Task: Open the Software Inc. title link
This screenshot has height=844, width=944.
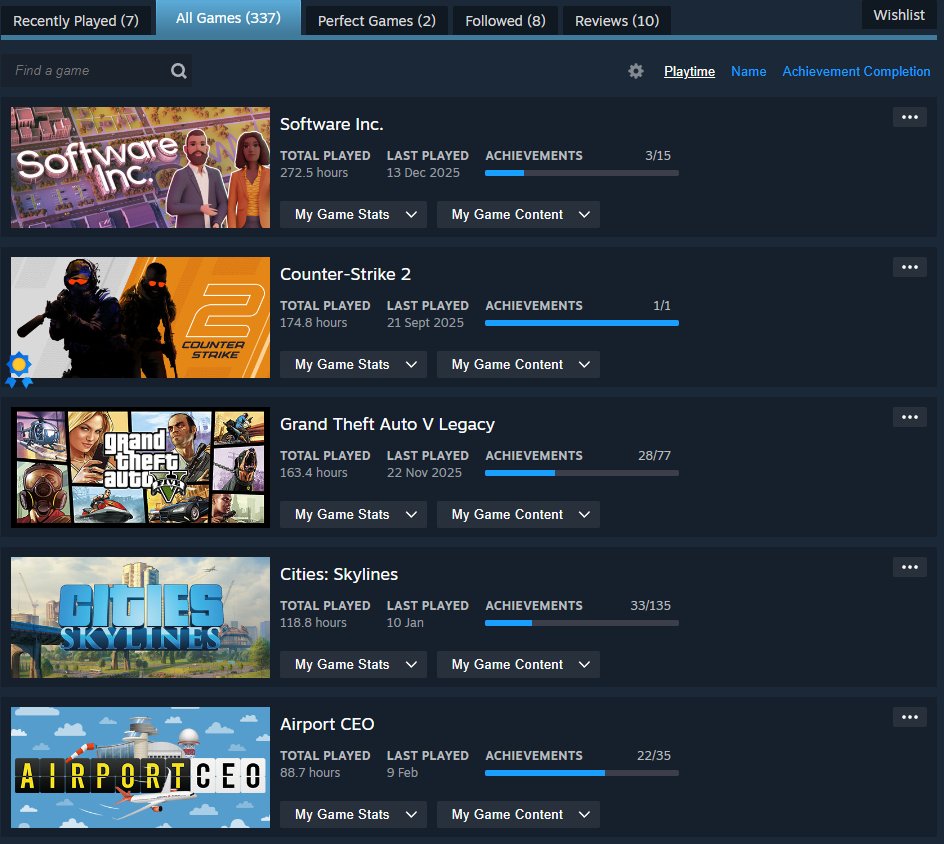Action: pyautogui.click(x=332, y=124)
